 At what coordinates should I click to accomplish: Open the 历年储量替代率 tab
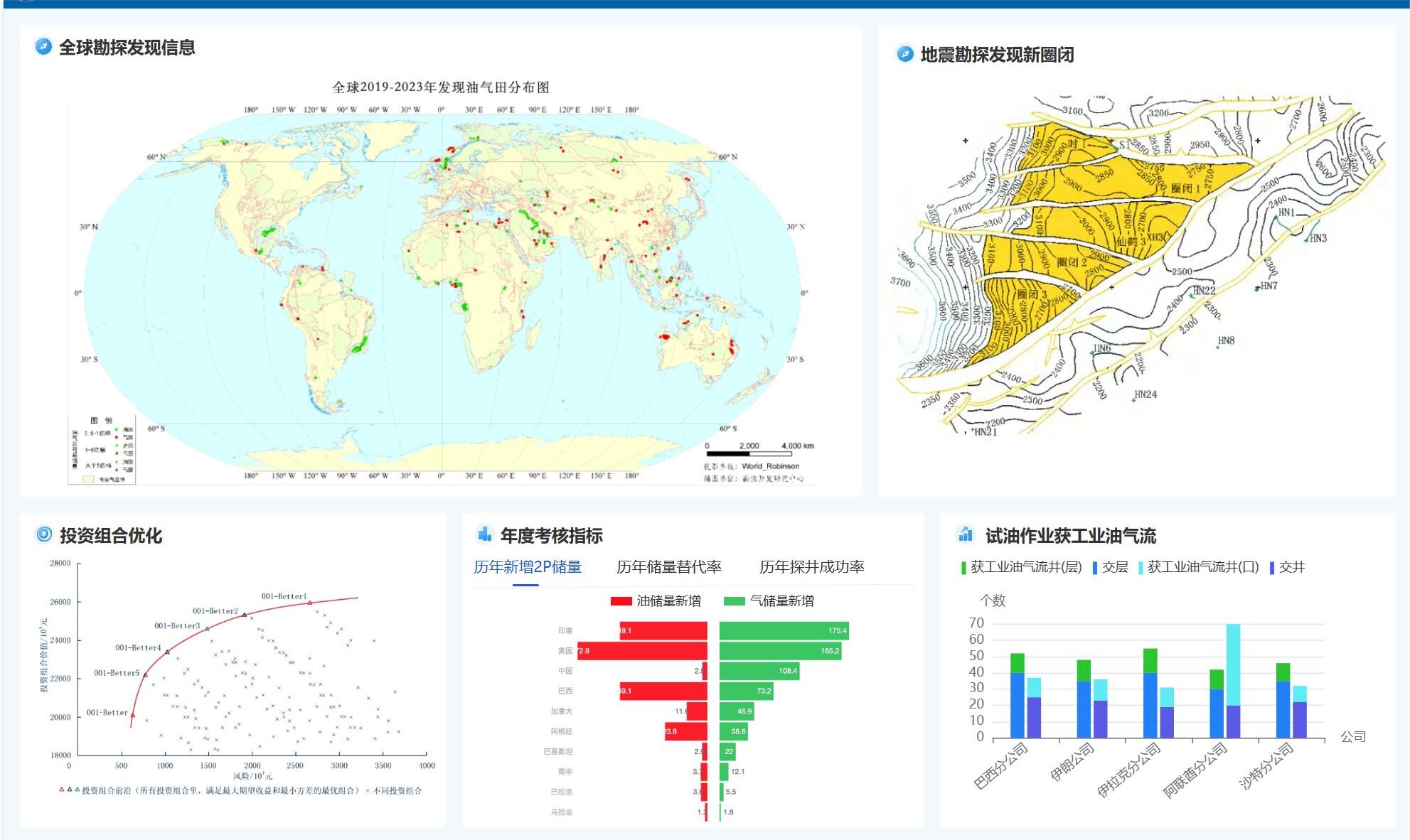(669, 566)
